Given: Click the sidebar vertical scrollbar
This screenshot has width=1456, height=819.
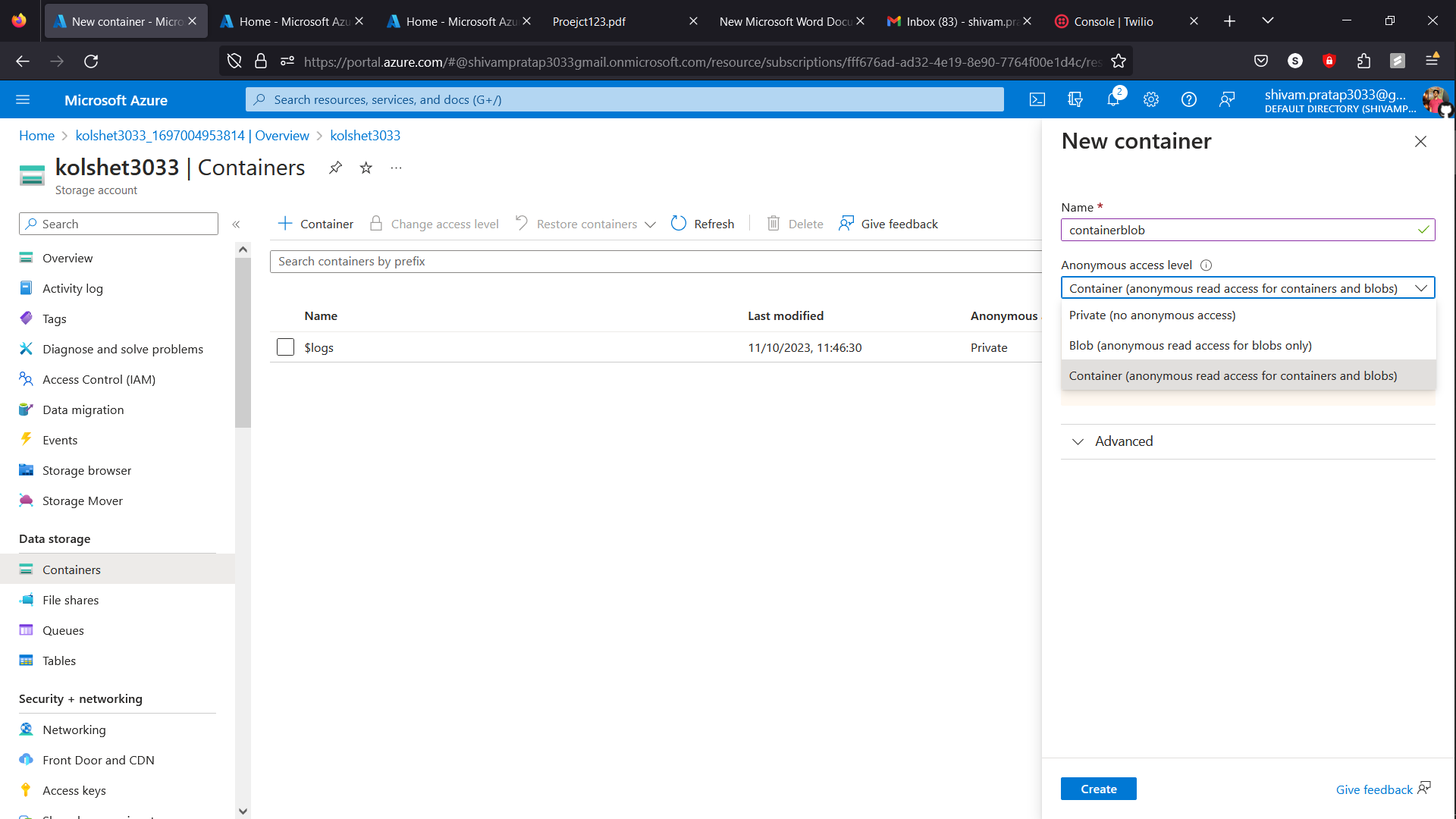Looking at the screenshot, I should pos(243,341).
